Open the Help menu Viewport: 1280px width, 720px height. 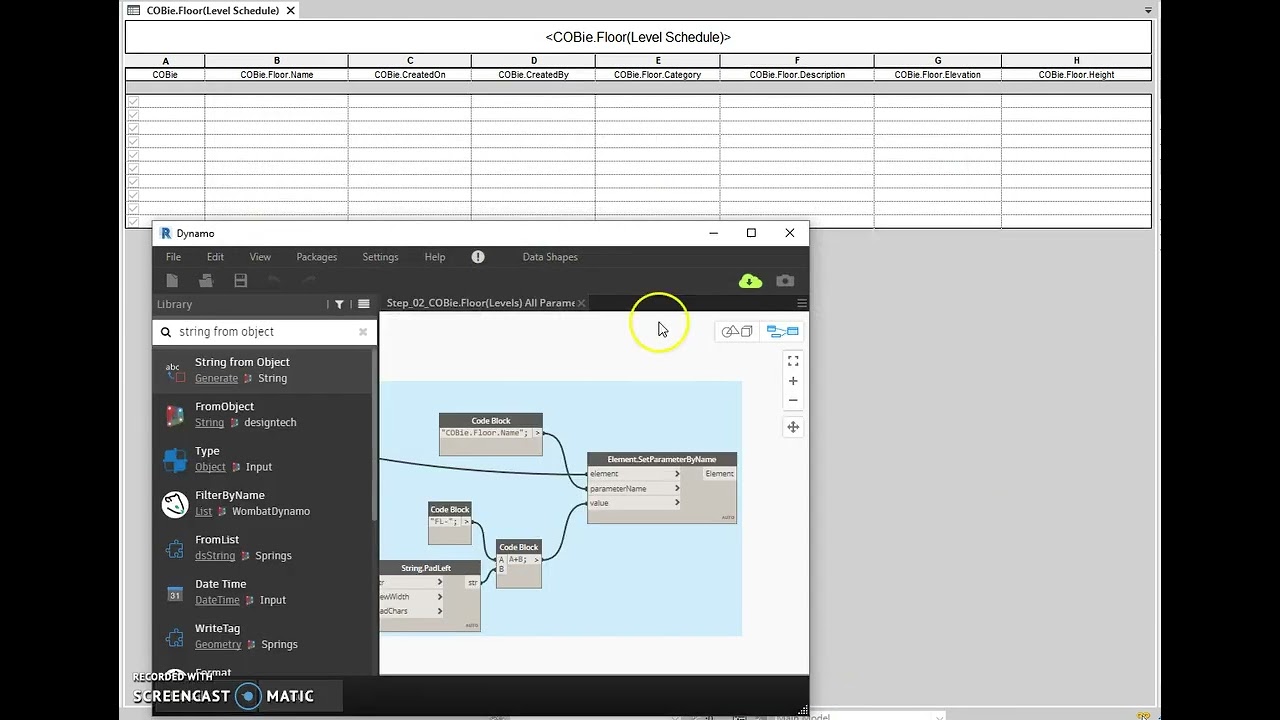[435, 257]
